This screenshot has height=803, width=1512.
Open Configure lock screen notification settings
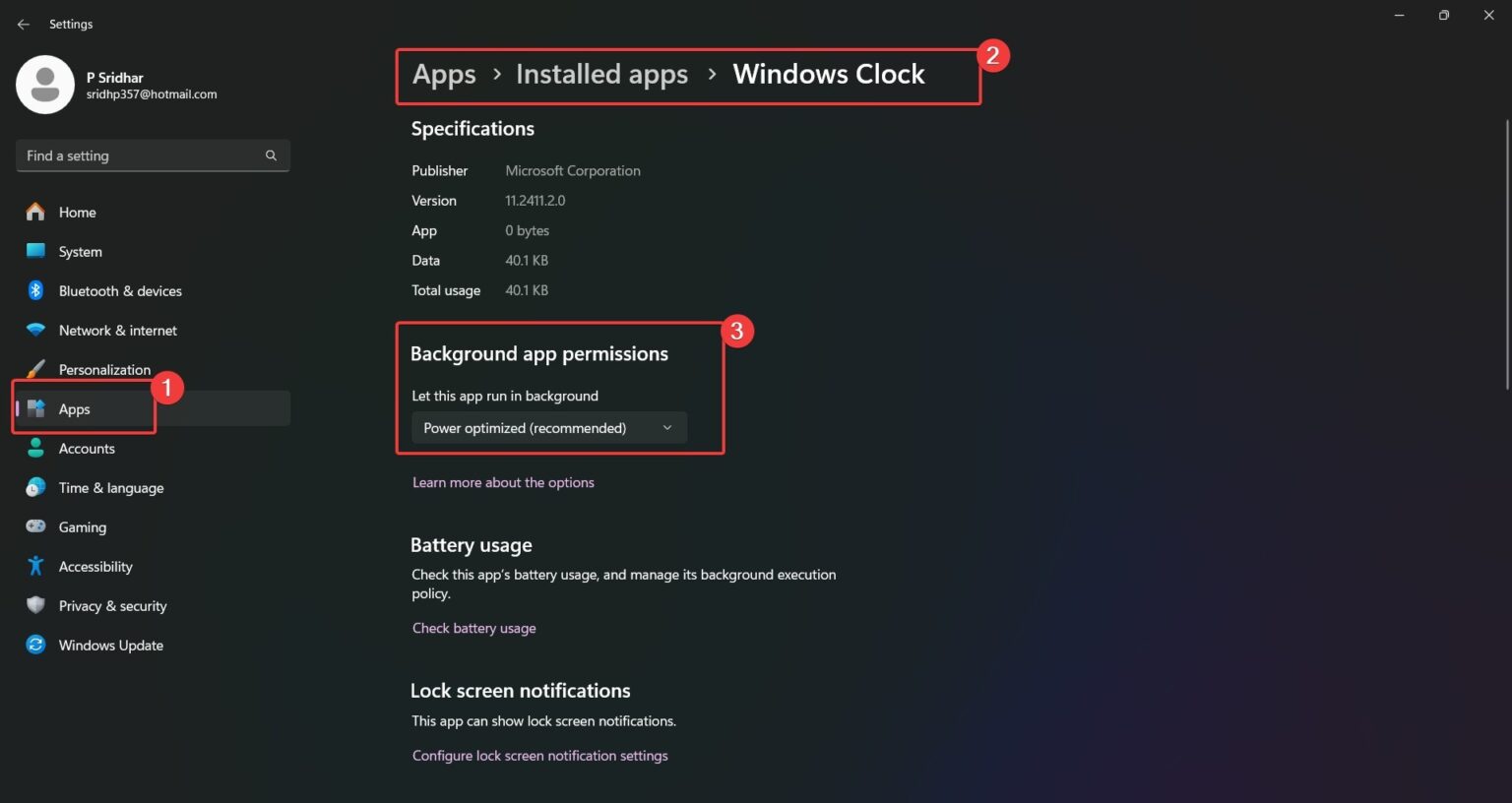pyautogui.click(x=539, y=755)
